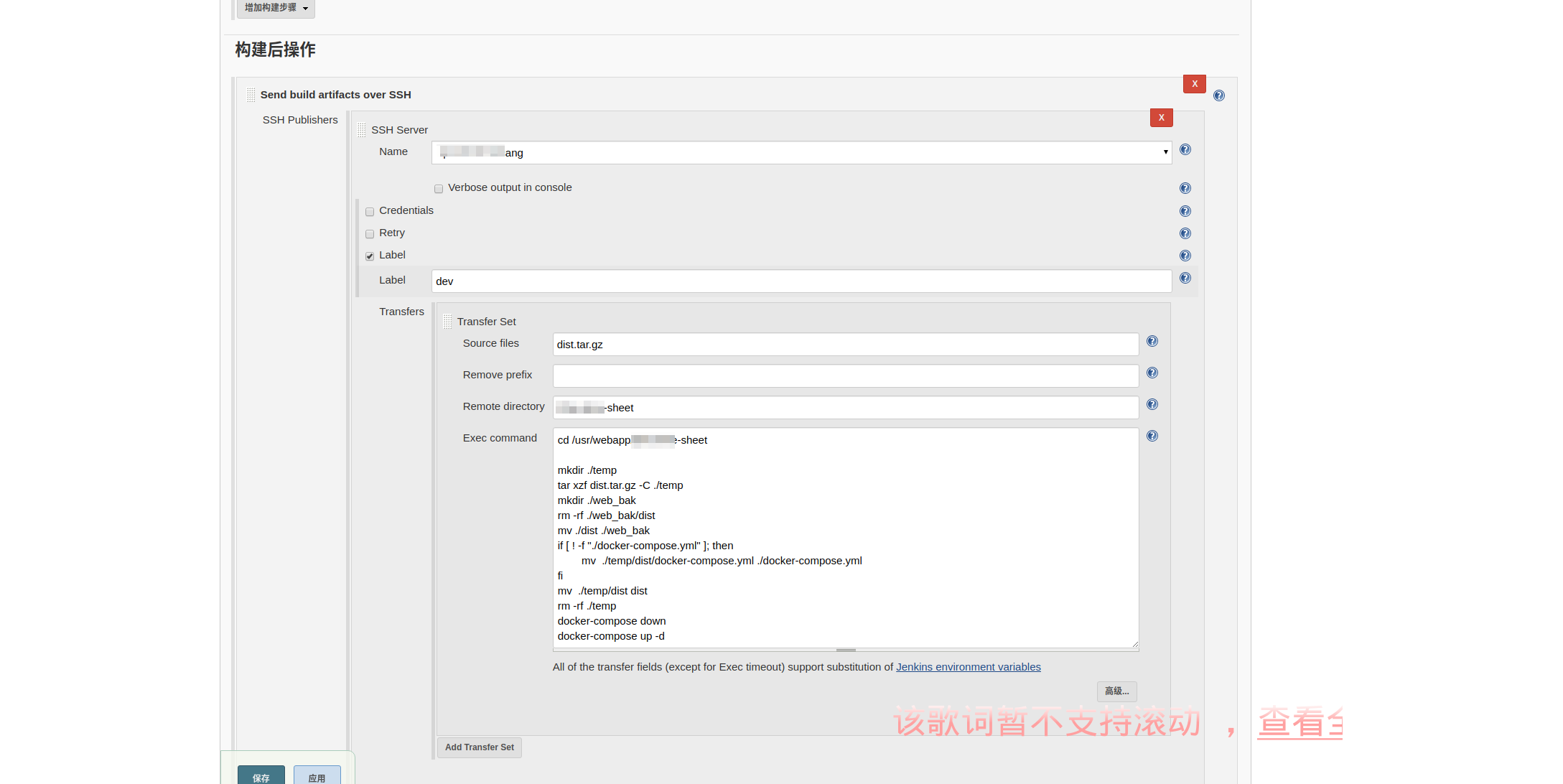Image resolution: width=1563 pixels, height=784 pixels.
Task: Open help icon for Exec command
Action: (1152, 436)
